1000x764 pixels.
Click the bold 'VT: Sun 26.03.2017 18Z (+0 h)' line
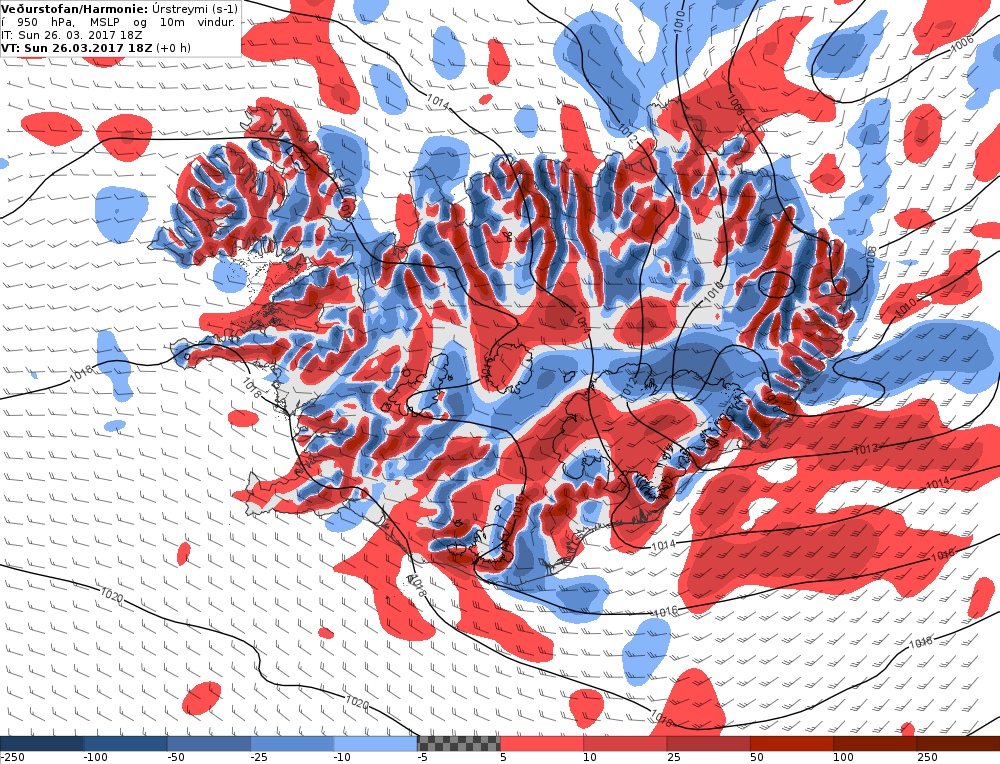coord(96,48)
